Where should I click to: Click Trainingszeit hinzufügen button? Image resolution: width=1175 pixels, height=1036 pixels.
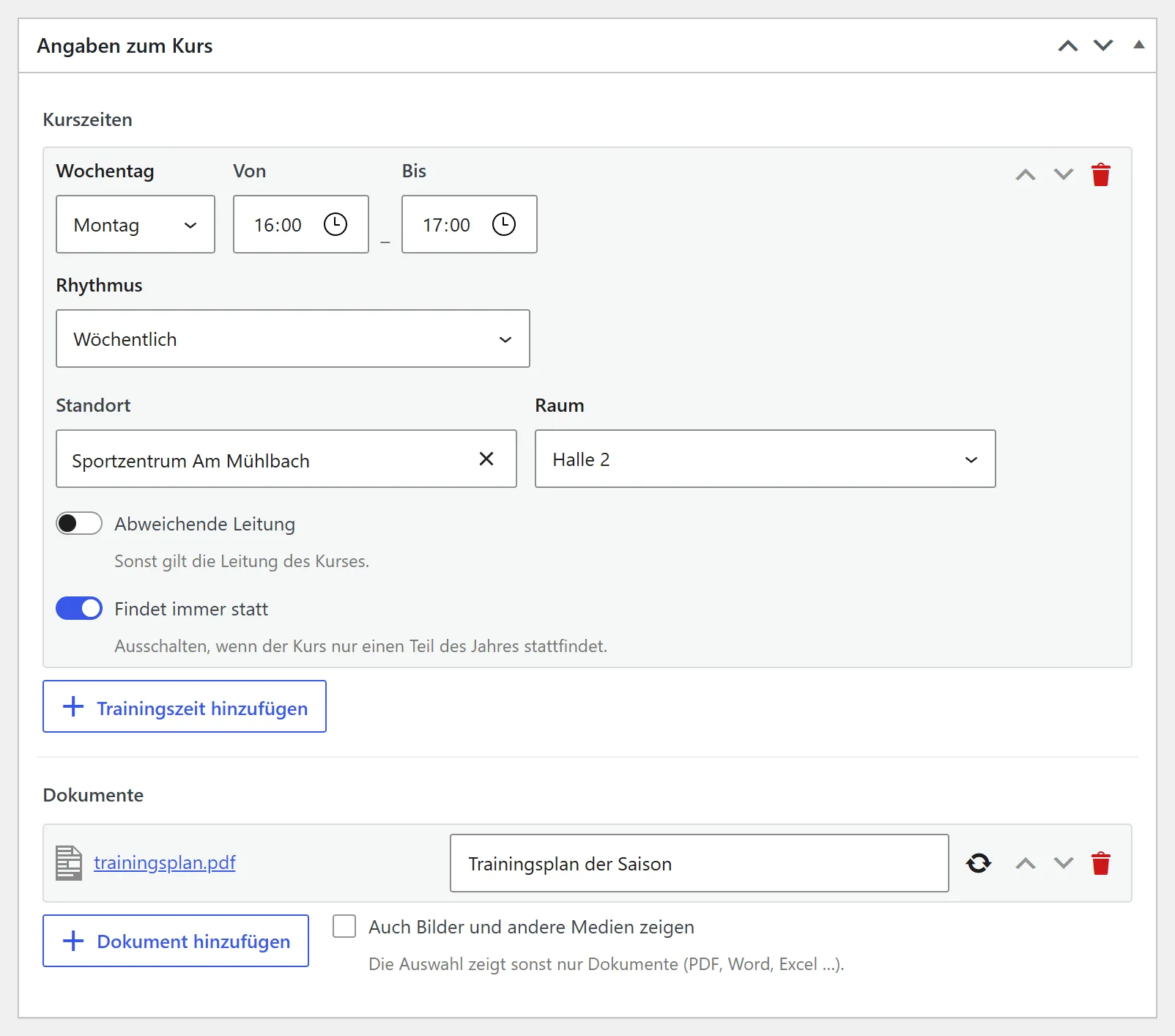185,706
